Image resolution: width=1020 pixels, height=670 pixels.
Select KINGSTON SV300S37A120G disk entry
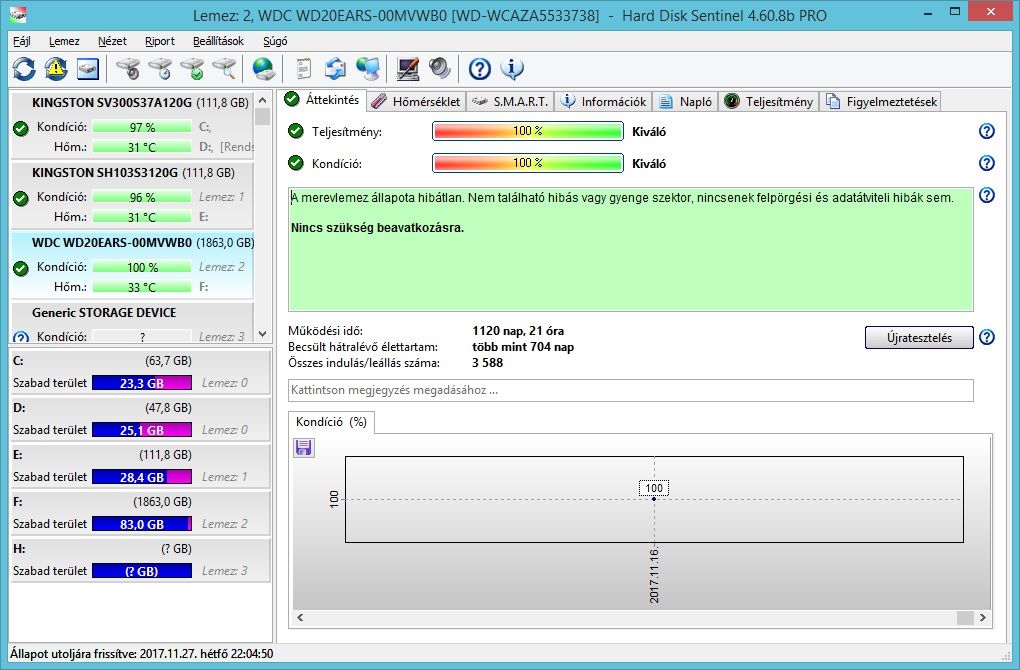click(x=132, y=125)
